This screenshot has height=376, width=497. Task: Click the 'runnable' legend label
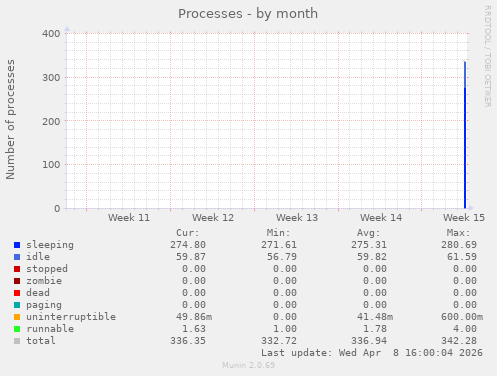click(50, 329)
